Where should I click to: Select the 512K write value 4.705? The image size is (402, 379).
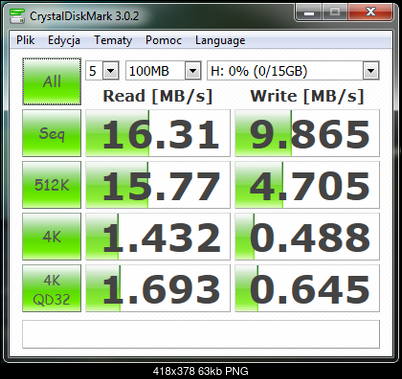(x=307, y=185)
